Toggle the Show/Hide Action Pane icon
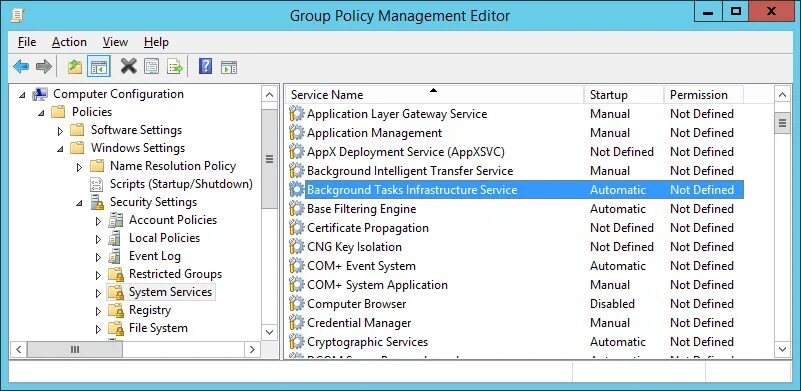801x391 pixels. (229, 67)
